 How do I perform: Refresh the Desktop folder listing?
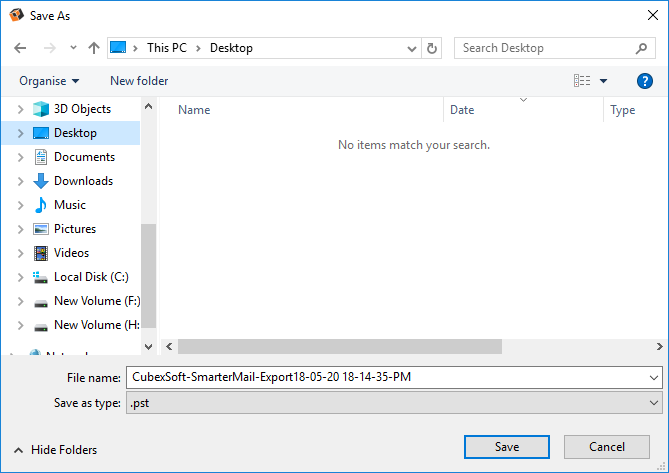(x=432, y=48)
